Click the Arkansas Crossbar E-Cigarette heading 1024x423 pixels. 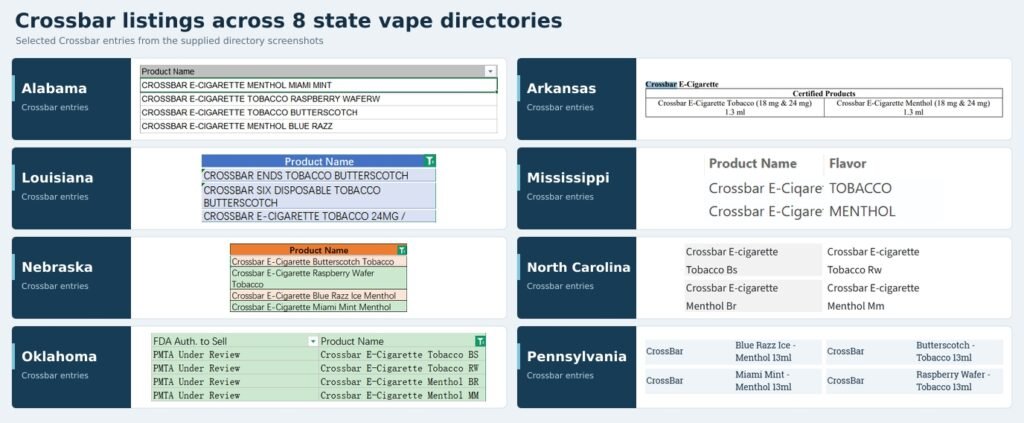[x=682, y=84]
